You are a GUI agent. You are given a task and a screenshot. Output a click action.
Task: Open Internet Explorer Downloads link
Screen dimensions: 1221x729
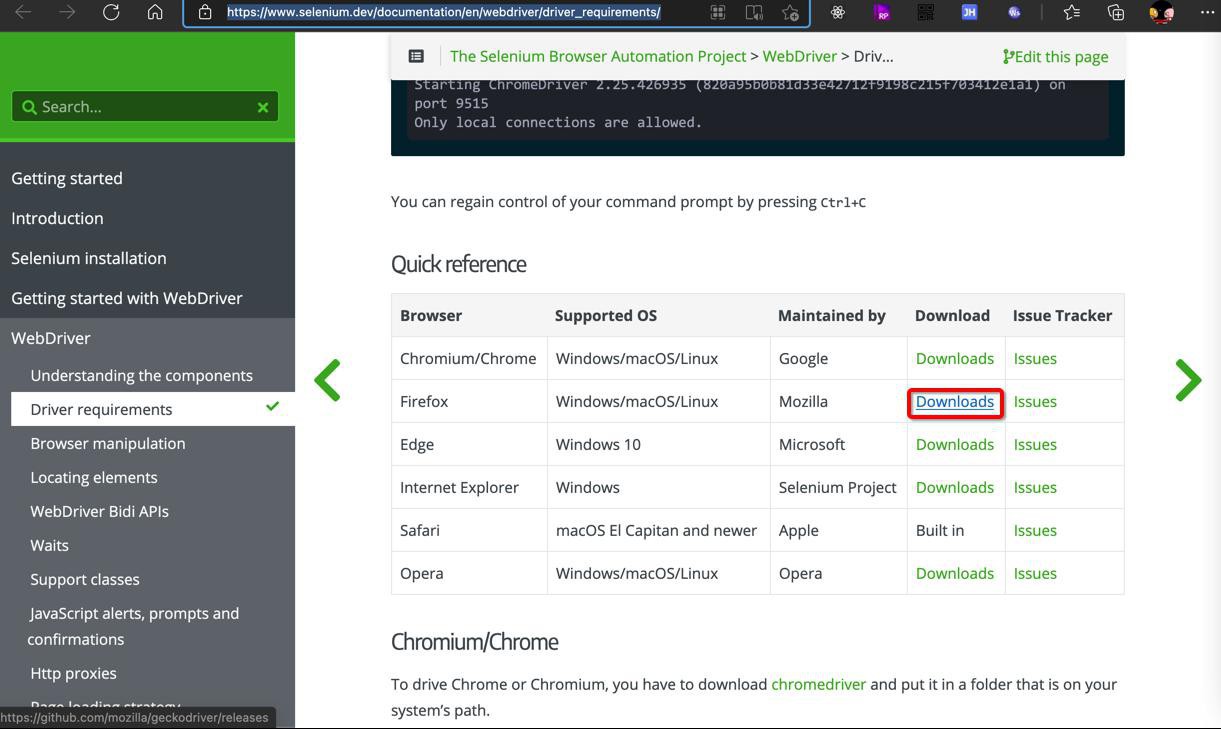[955, 487]
